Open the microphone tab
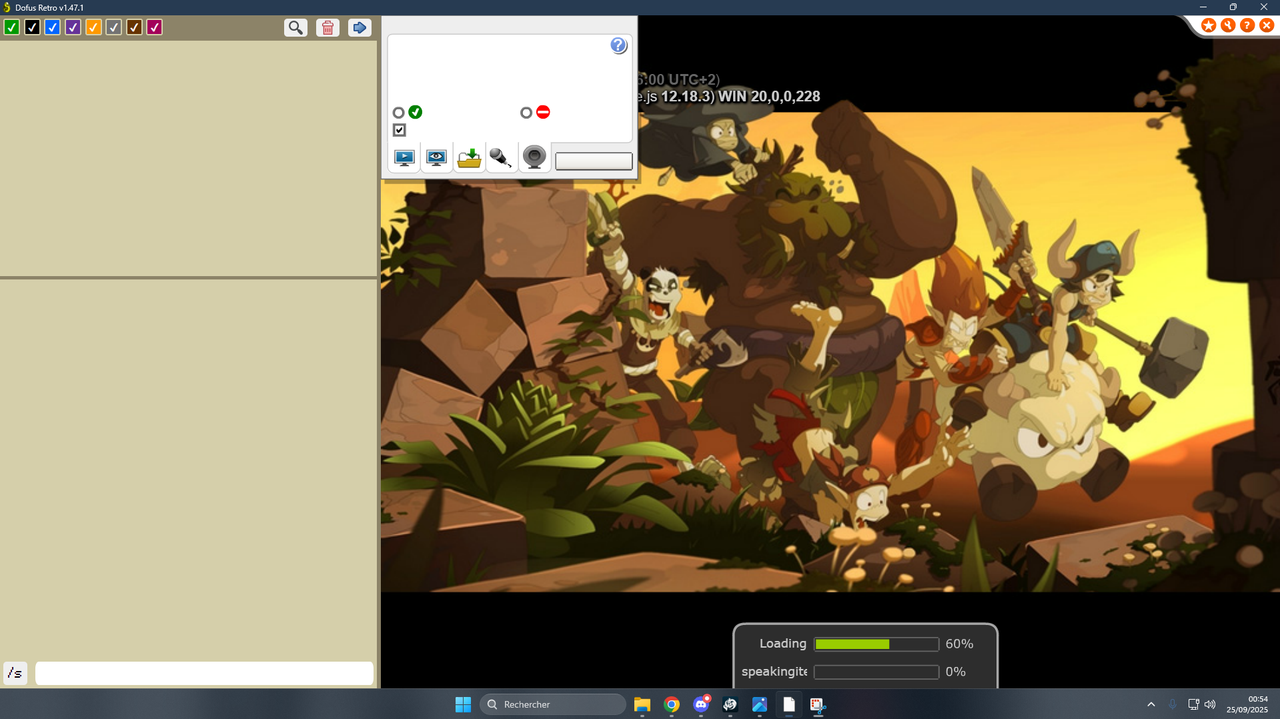Image resolution: width=1280 pixels, height=719 pixels. point(501,157)
